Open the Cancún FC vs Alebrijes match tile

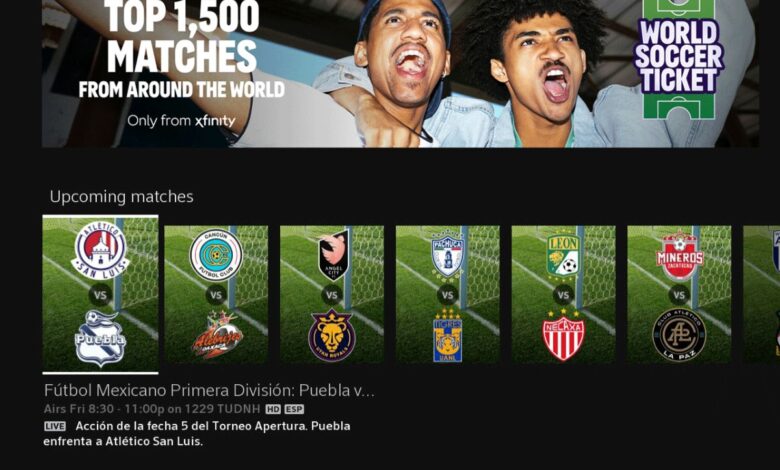click(x=216, y=294)
